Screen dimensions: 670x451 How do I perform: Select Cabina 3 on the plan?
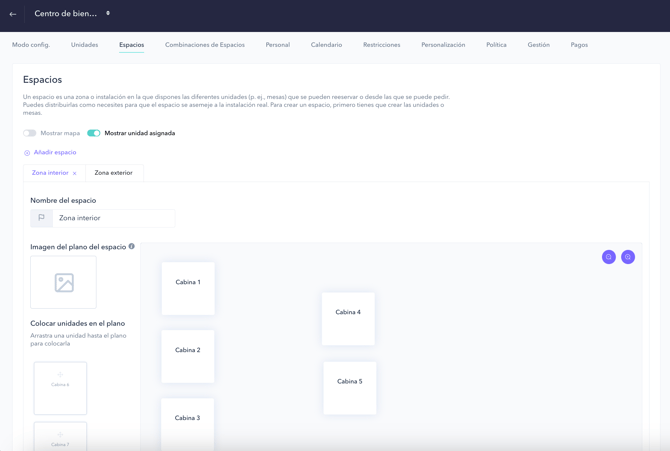coord(187,424)
